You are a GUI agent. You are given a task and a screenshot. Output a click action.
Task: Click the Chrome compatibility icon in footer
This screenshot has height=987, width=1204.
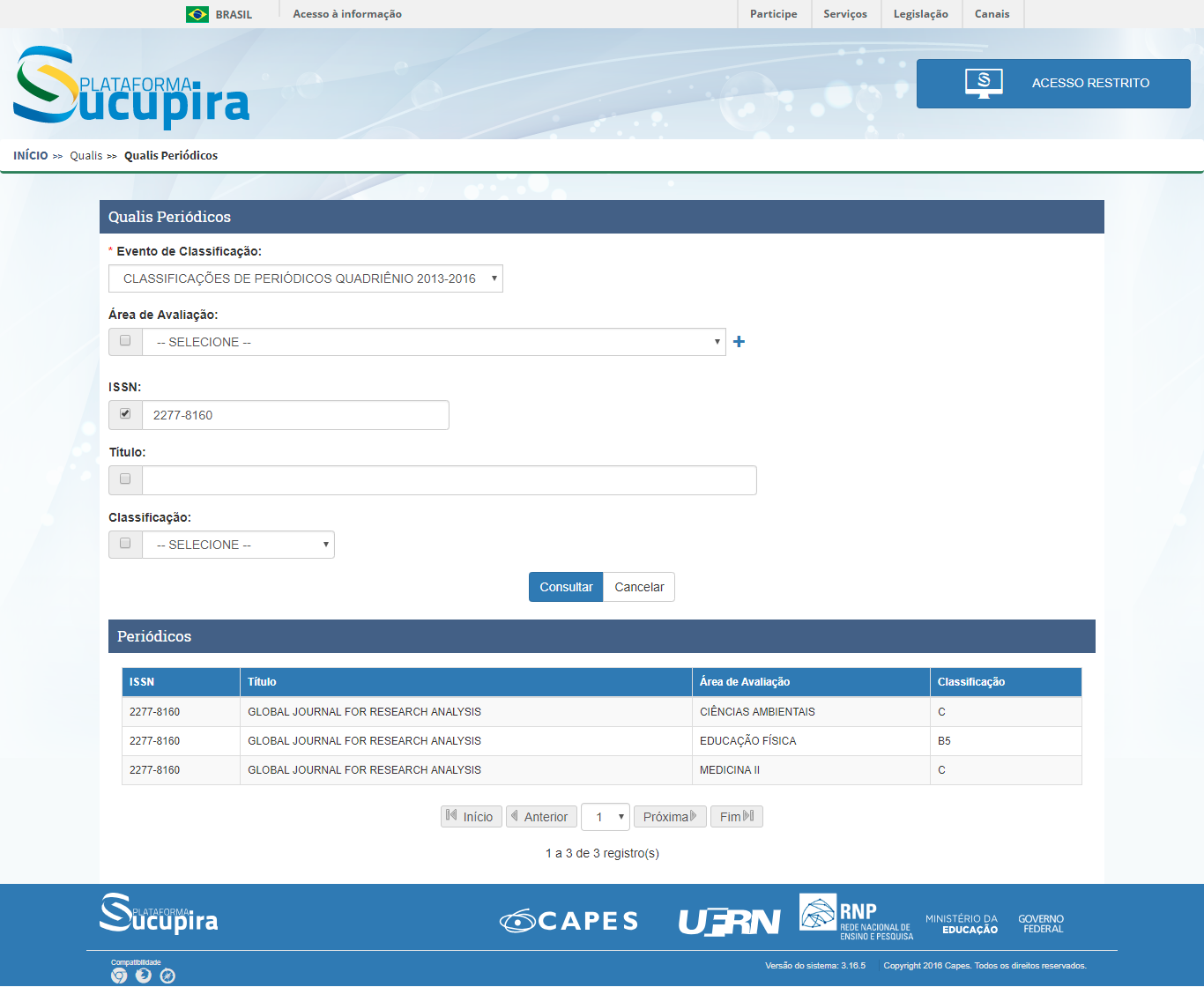[119, 976]
